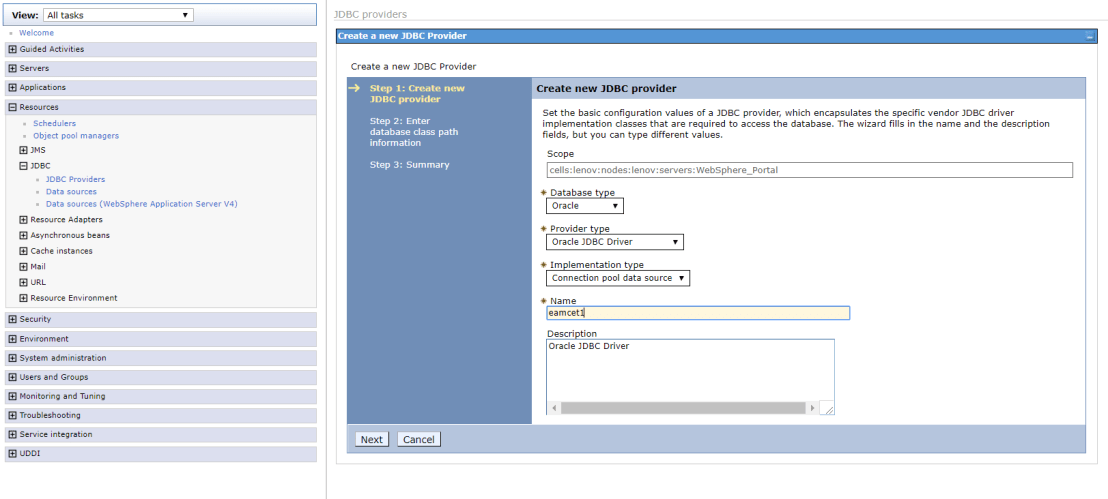Minimize the Create a new JDBC Provider panel

1089,36
